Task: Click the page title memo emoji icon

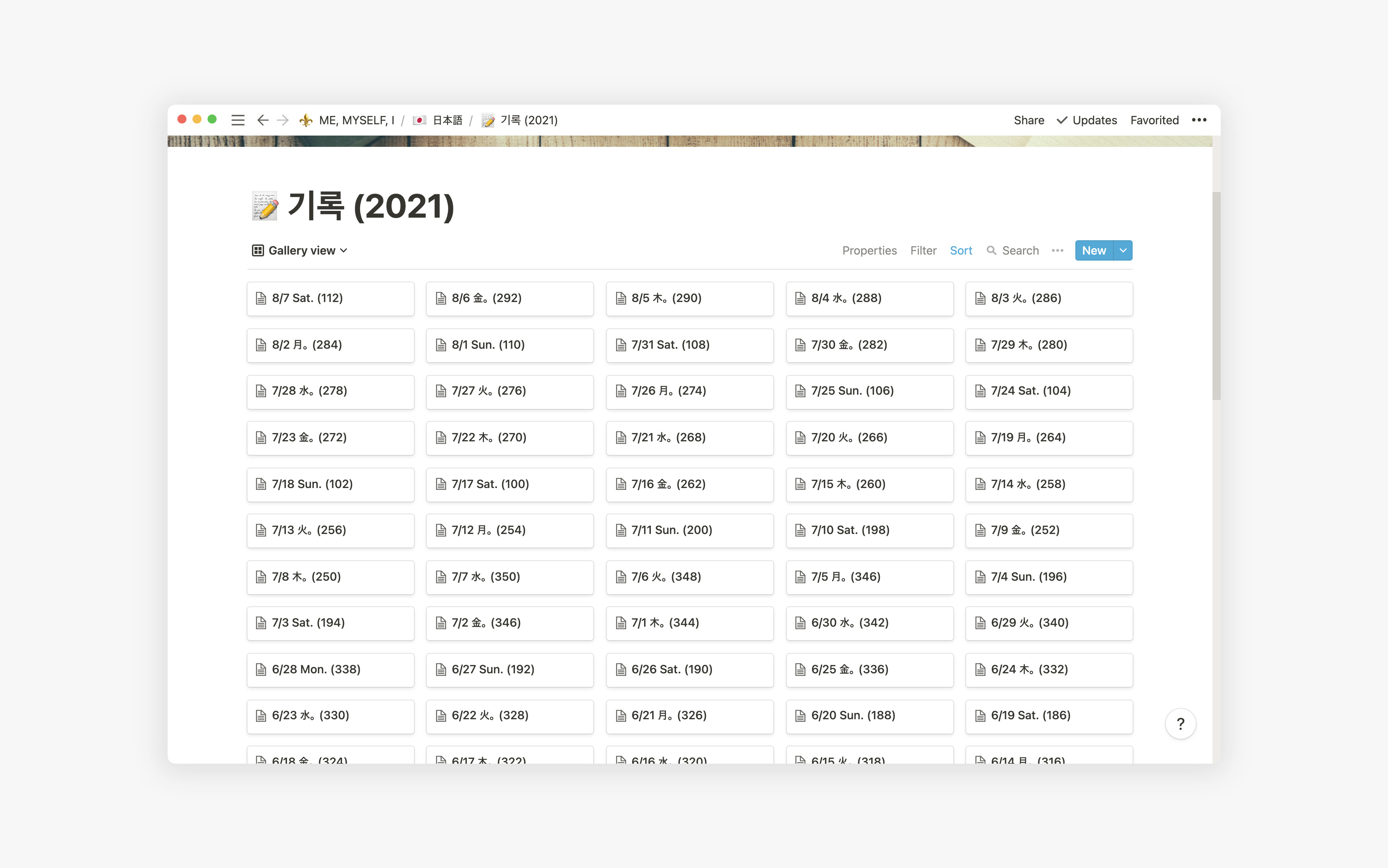Action: pos(265,206)
